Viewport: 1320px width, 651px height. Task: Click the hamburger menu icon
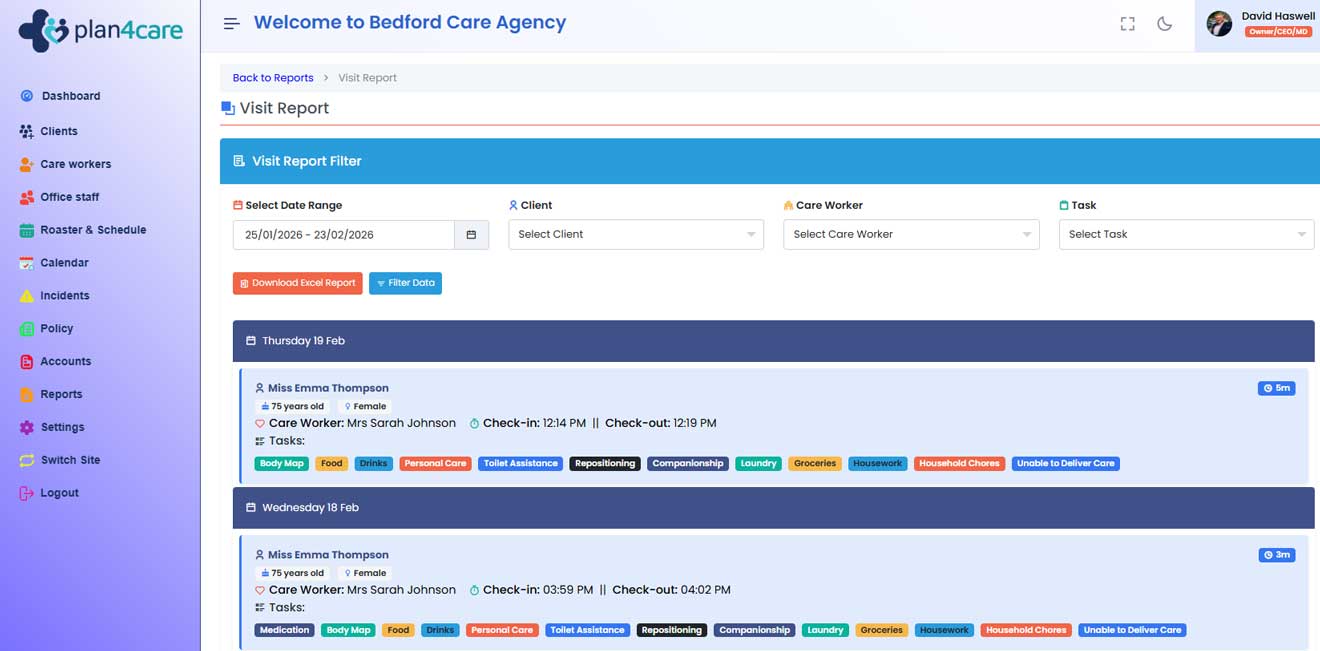(x=231, y=24)
